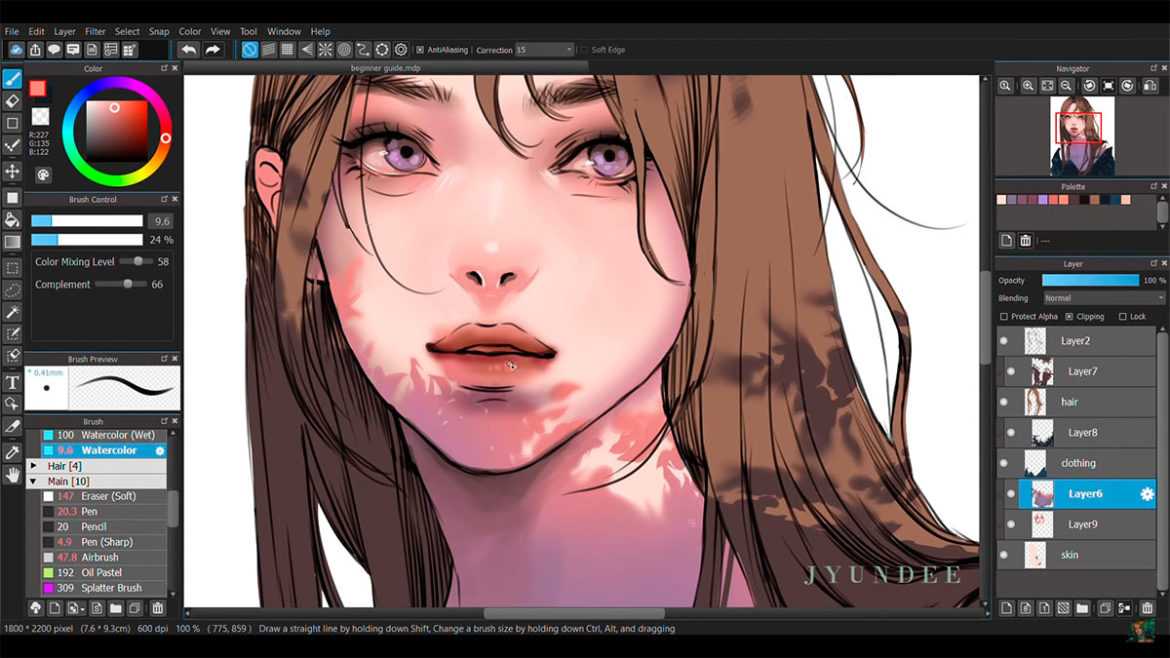This screenshot has width=1170, height=658.
Task: Select the Bucket fill tool
Action: click(x=12, y=219)
